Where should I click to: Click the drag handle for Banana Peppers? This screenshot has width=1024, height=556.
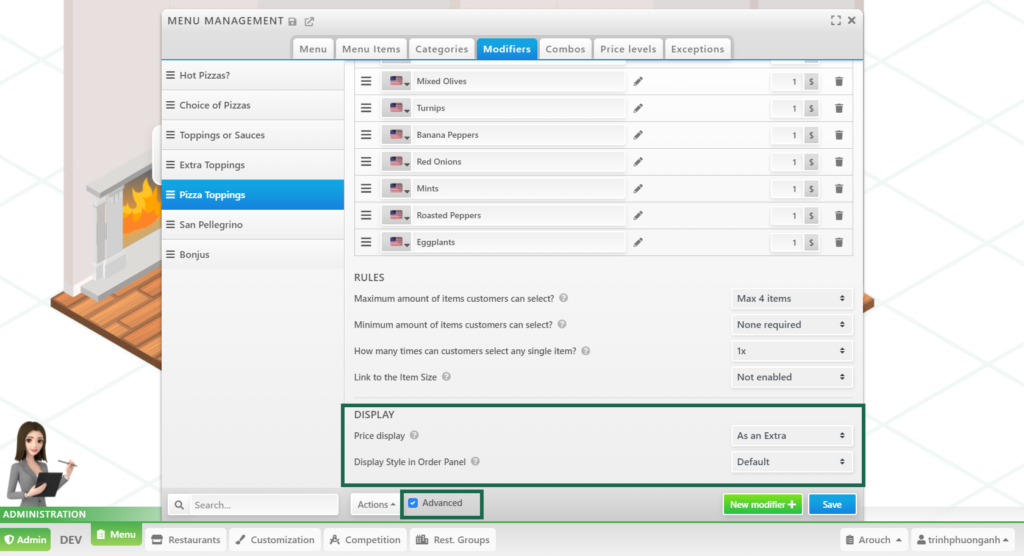pyautogui.click(x=366, y=135)
